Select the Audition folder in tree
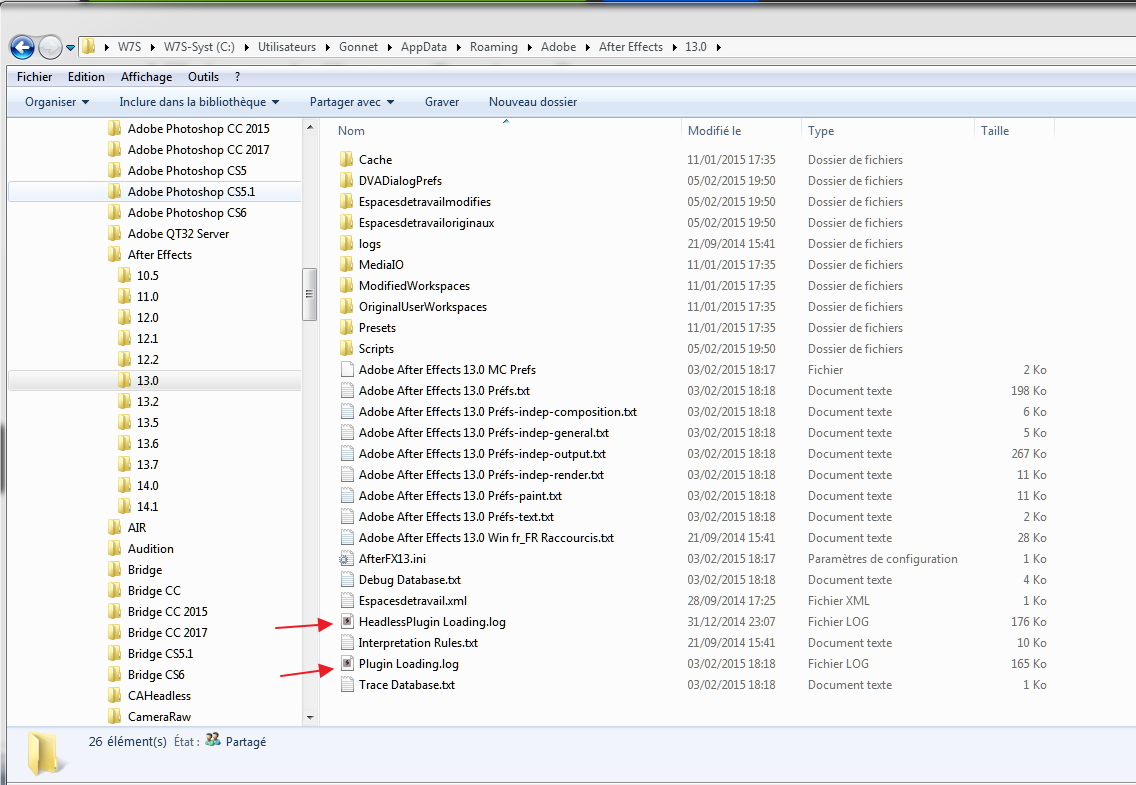Screen dimensions: 1136x785 tap(151, 548)
